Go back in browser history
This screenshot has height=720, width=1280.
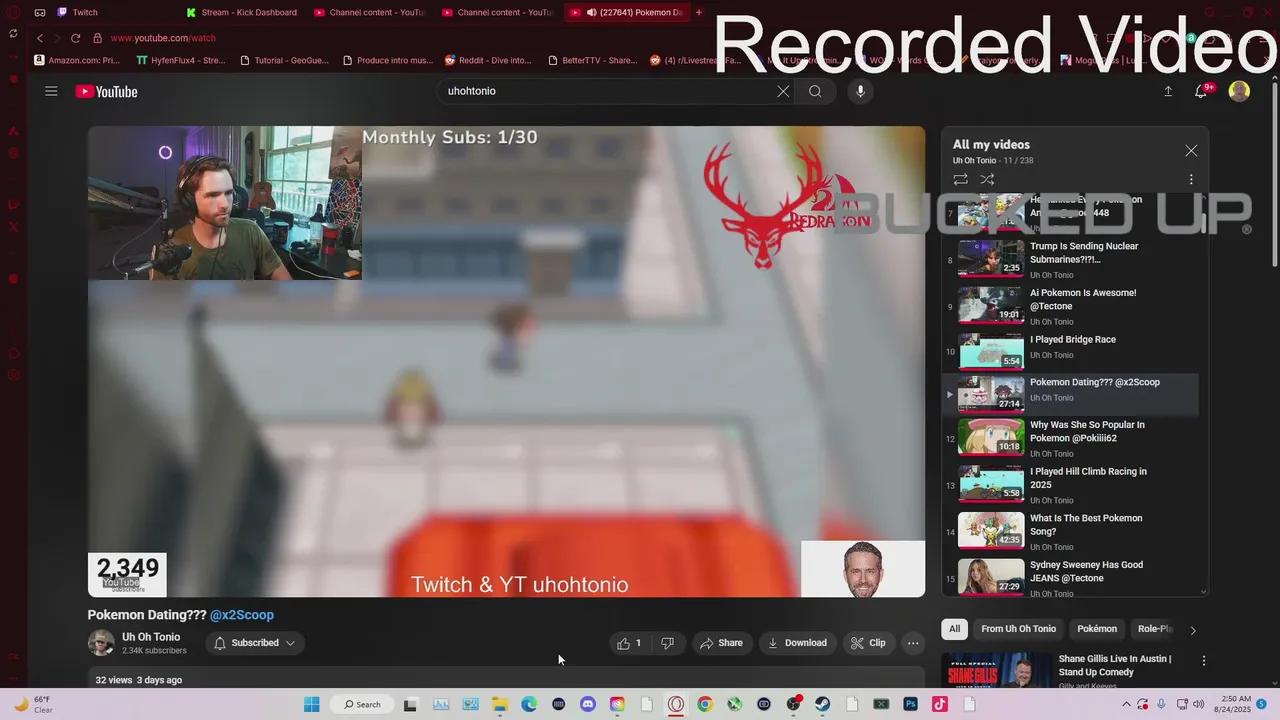tap(40, 38)
